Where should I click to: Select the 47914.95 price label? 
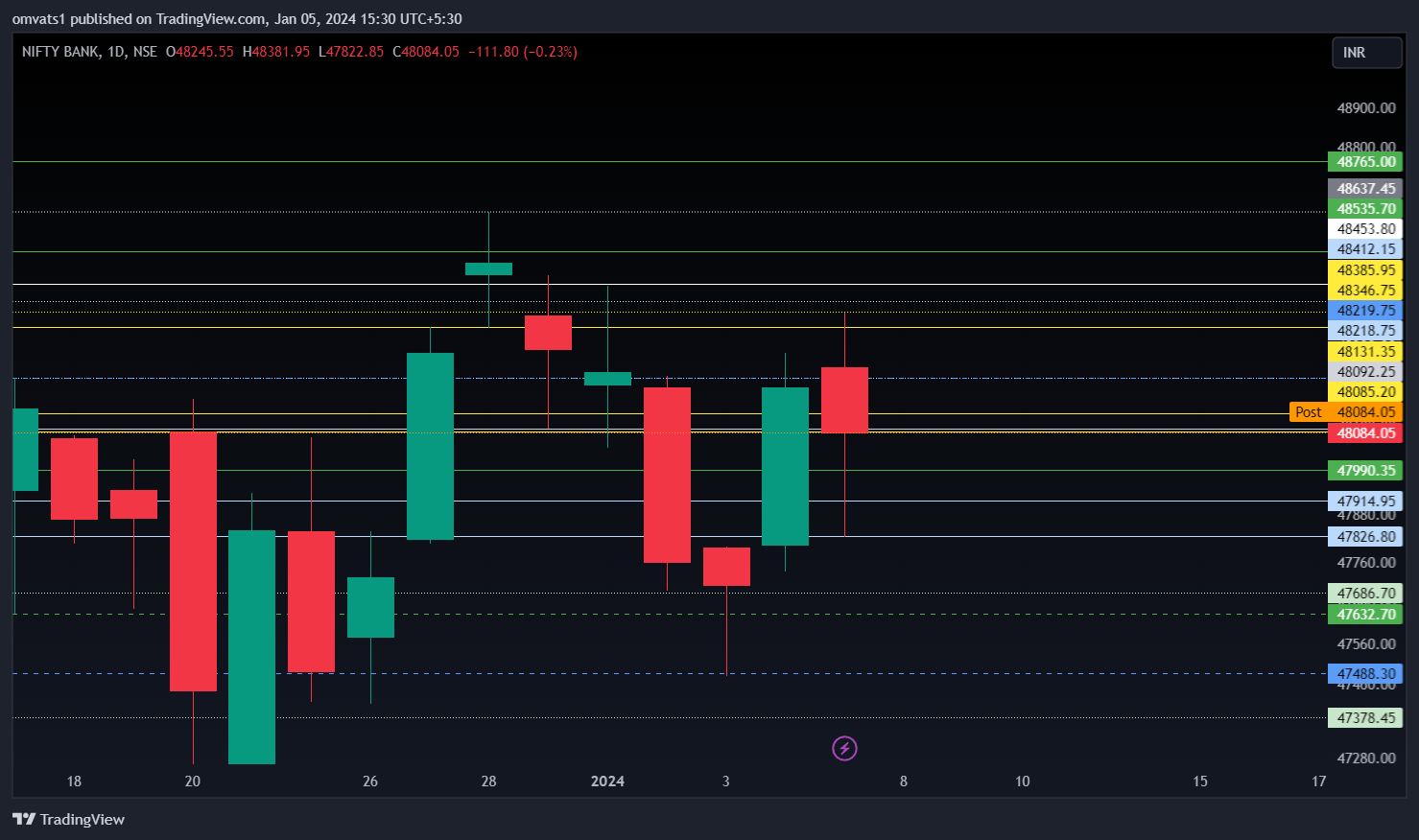[x=1365, y=502]
